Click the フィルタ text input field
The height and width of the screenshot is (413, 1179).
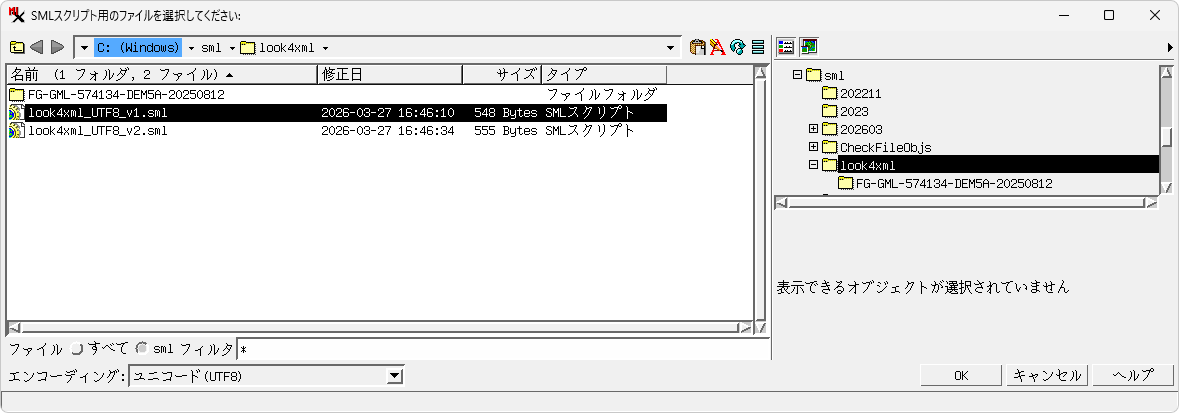pyautogui.click(x=500, y=350)
